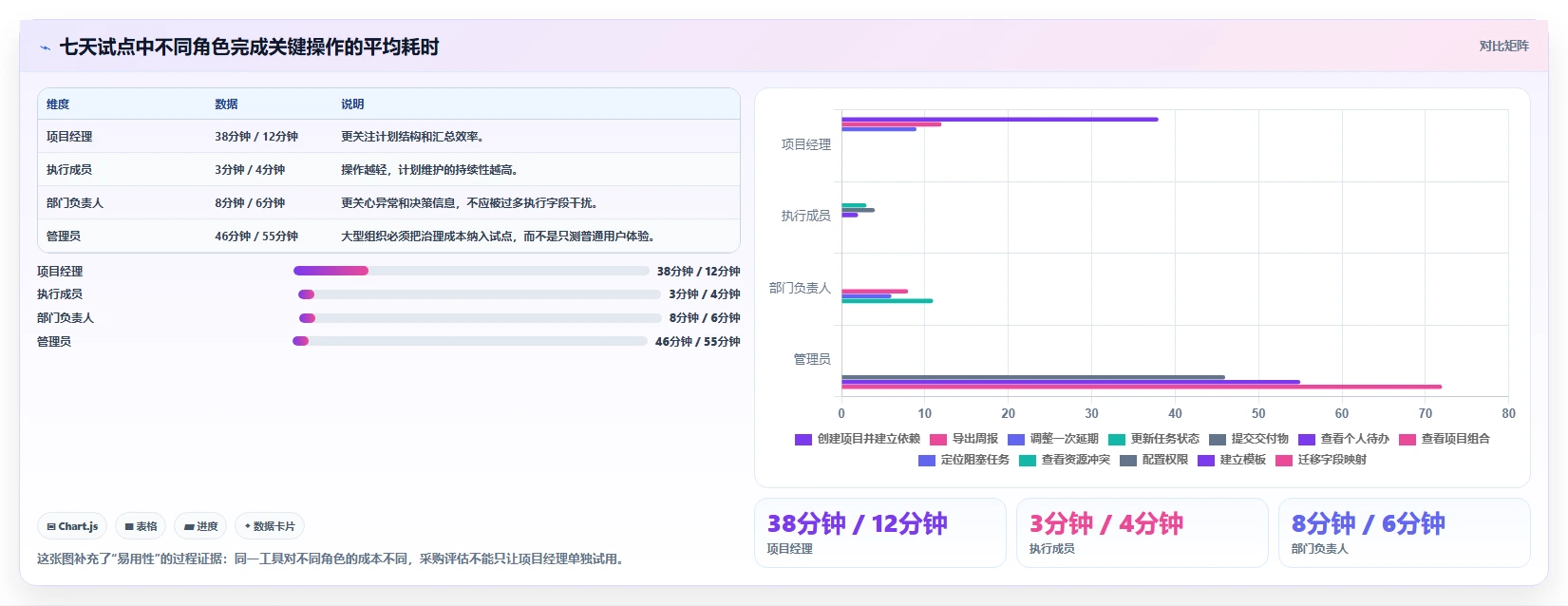
Task: Click the teal 部门负责人 bar reaching 11
Action: (x=887, y=301)
